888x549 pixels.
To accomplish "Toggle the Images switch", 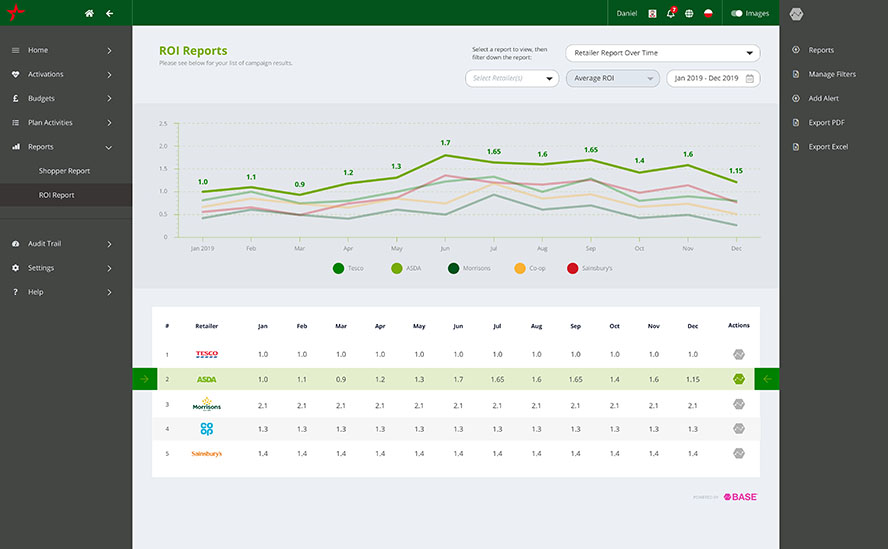I will coord(737,13).
